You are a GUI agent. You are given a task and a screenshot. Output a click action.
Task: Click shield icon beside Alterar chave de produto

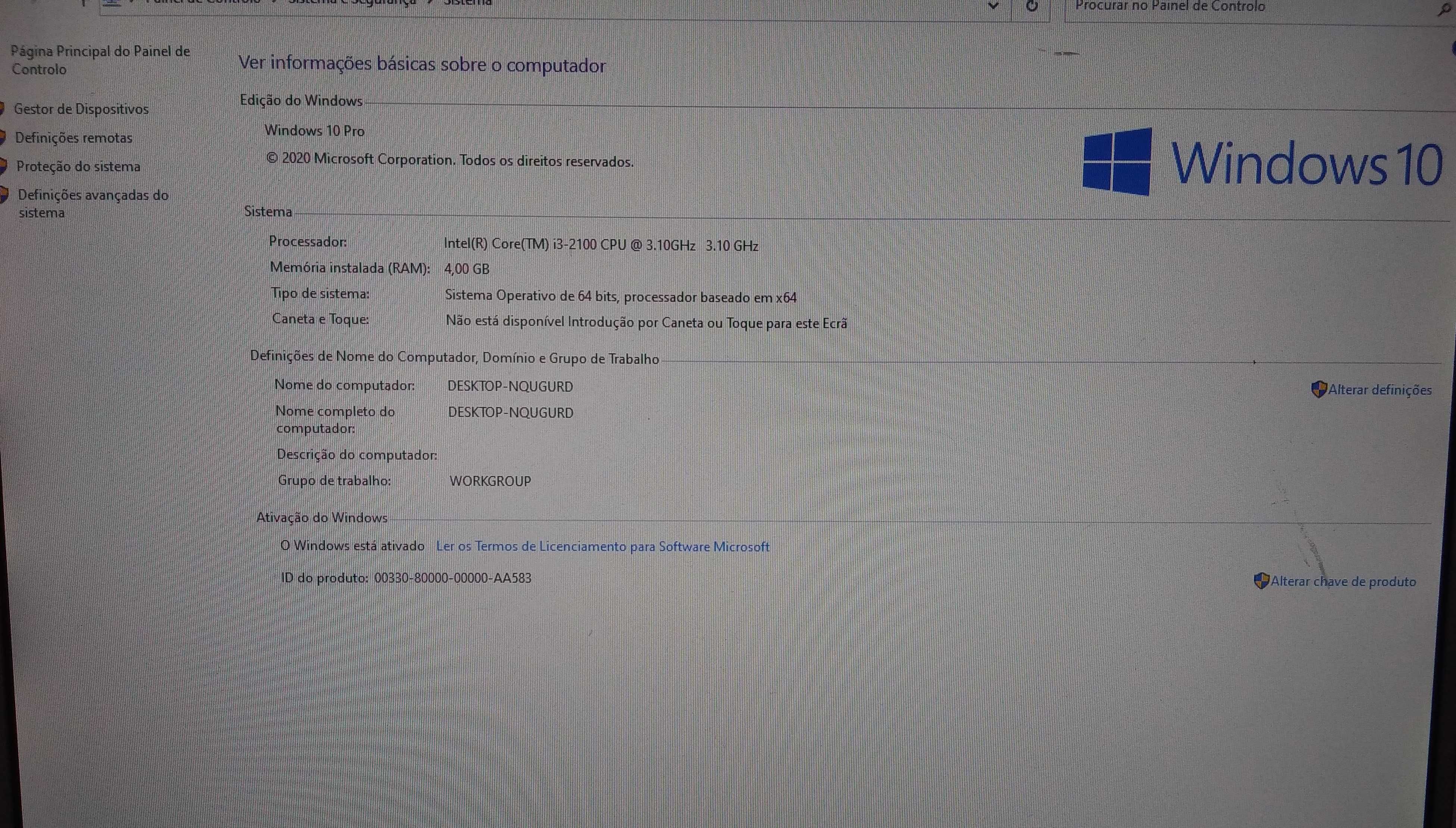tap(1262, 581)
